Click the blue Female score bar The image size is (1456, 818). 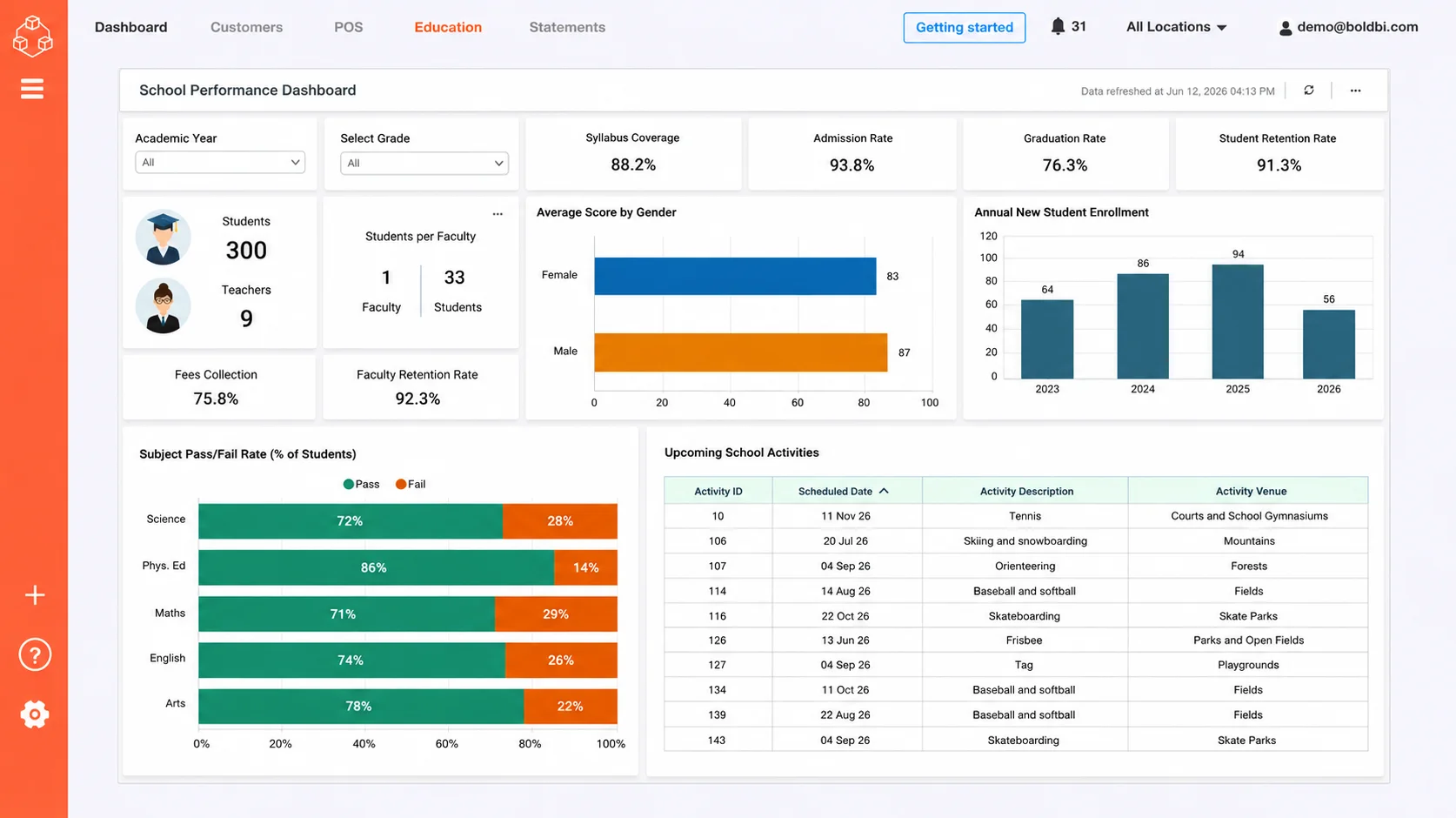coord(735,276)
